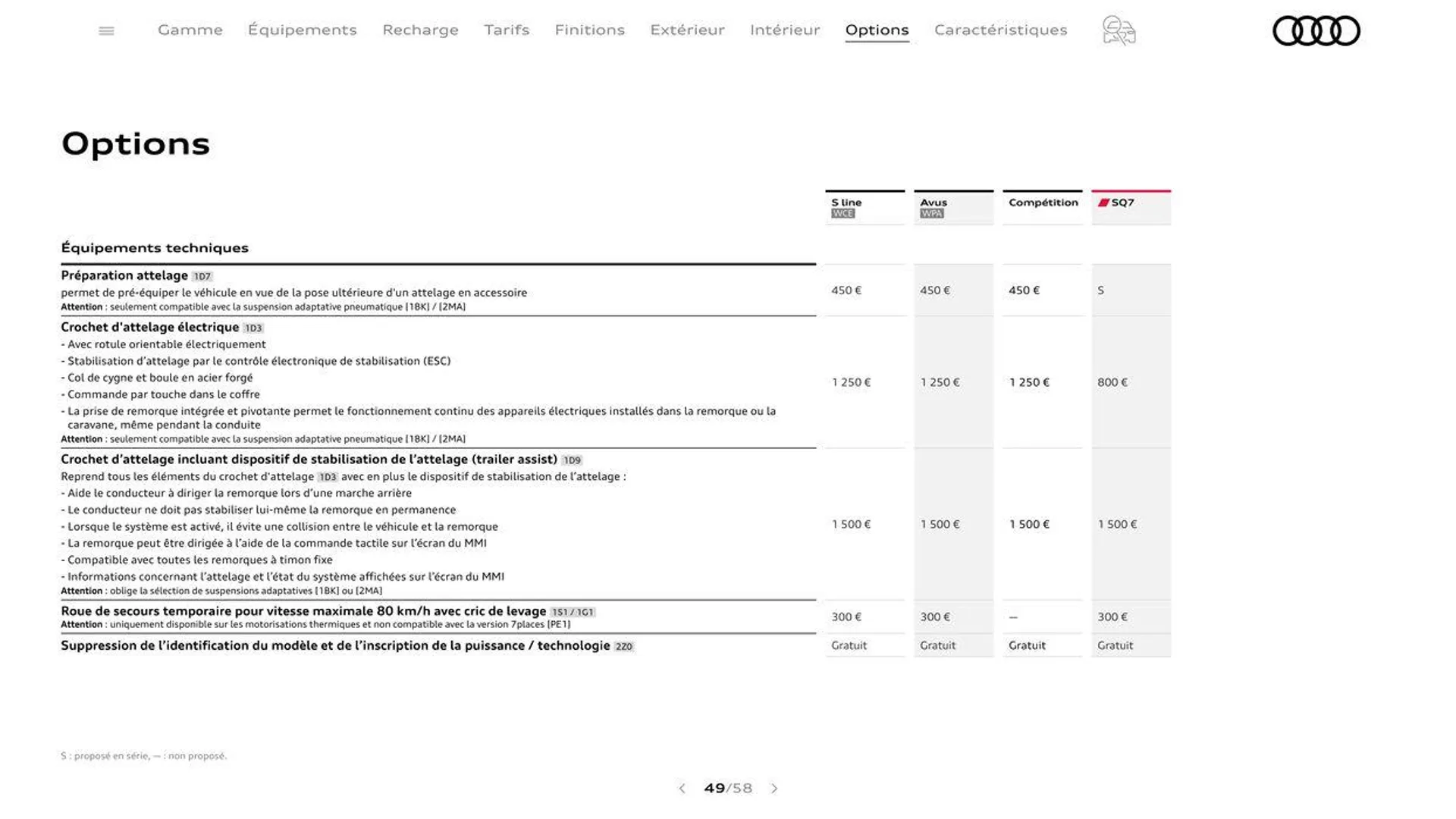The image size is (1456, 819).
Task: Click the Compétition column header
Action: tap(1043, 208)
